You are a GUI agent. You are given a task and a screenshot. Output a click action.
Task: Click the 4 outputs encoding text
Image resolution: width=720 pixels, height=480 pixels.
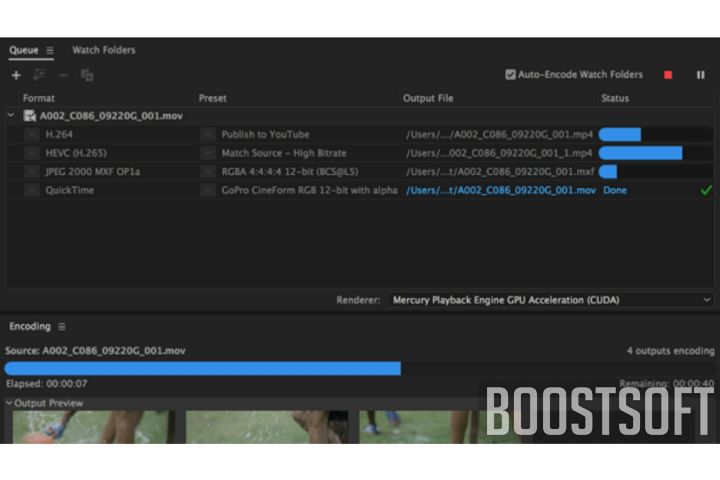click(670, 351)
